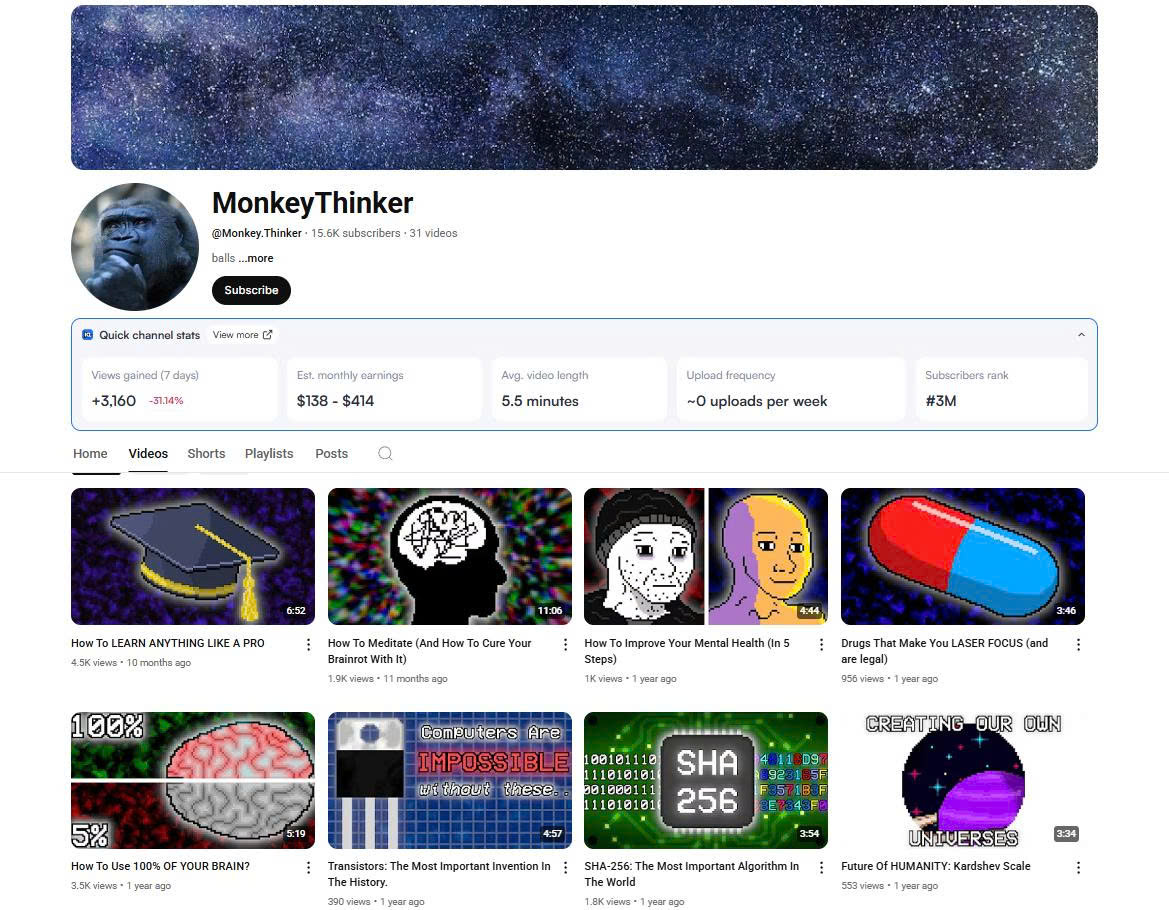Collapse the Quick channel stats panel
Screen dimensions: 1169x910
point(1081,335)
